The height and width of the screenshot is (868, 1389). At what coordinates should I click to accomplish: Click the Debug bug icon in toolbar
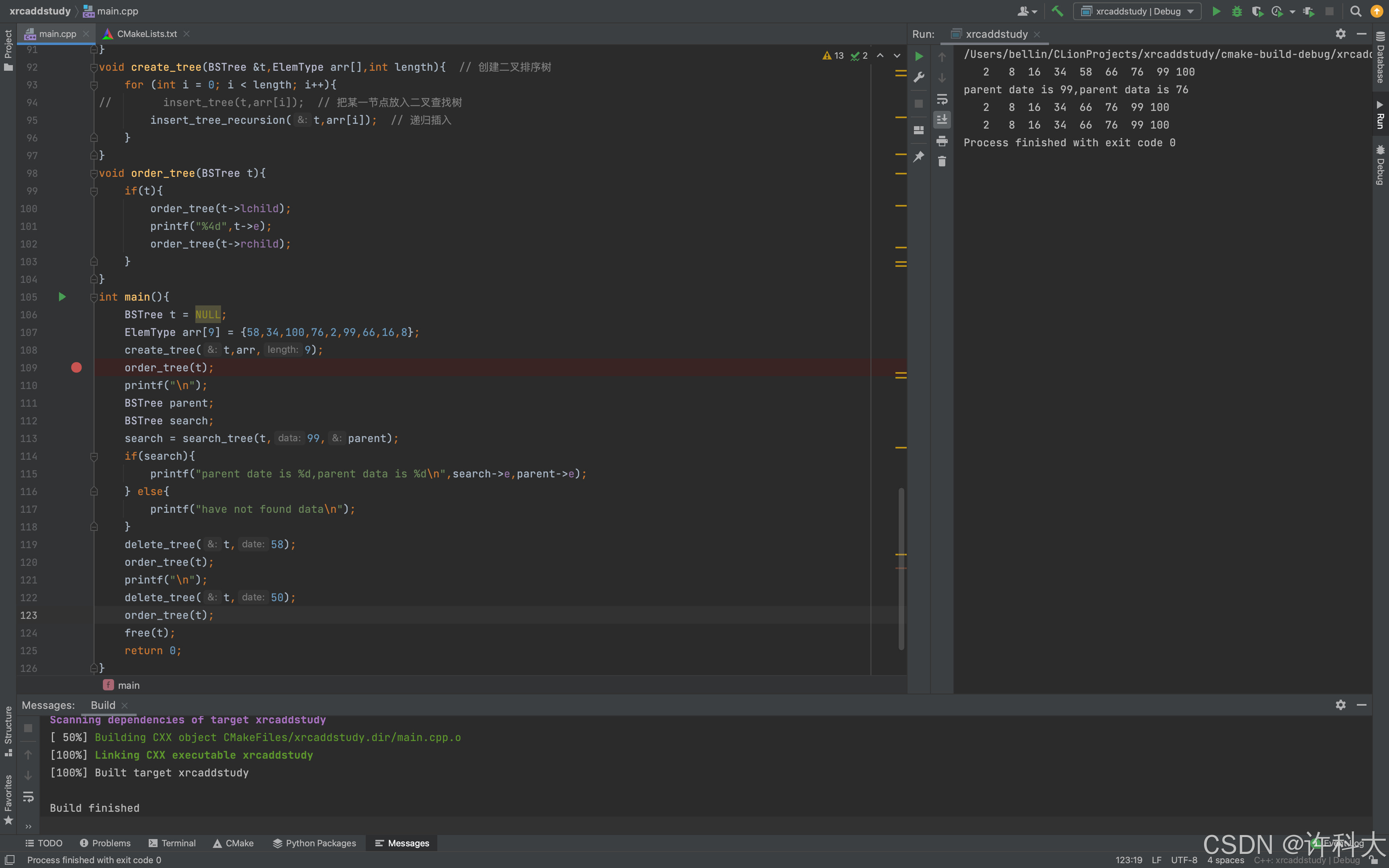pos(1236,12)
